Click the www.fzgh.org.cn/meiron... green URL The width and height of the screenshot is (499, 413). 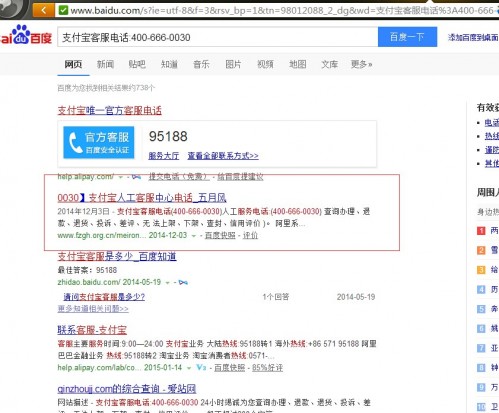click(102, 235)
